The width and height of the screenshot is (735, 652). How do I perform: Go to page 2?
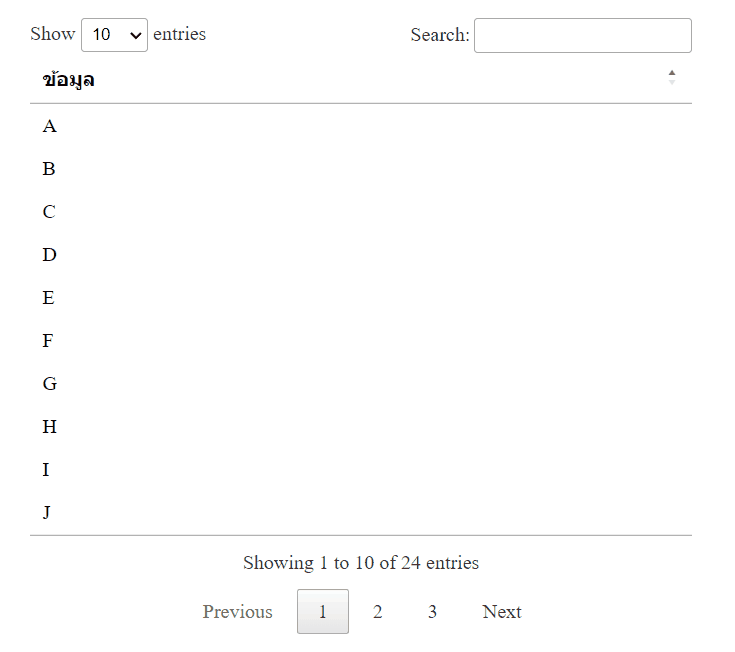377,612
